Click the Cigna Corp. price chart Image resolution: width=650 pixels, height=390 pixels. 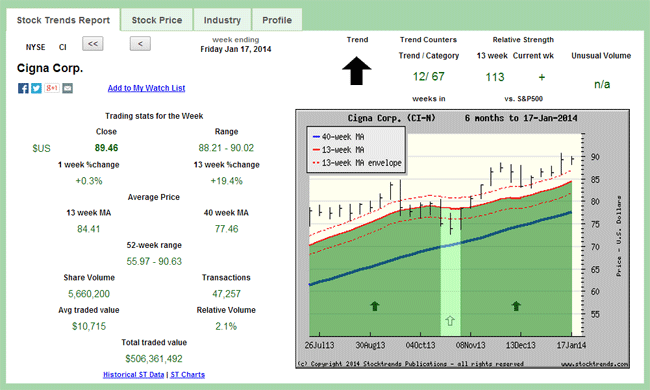click(x=462, y=239)
